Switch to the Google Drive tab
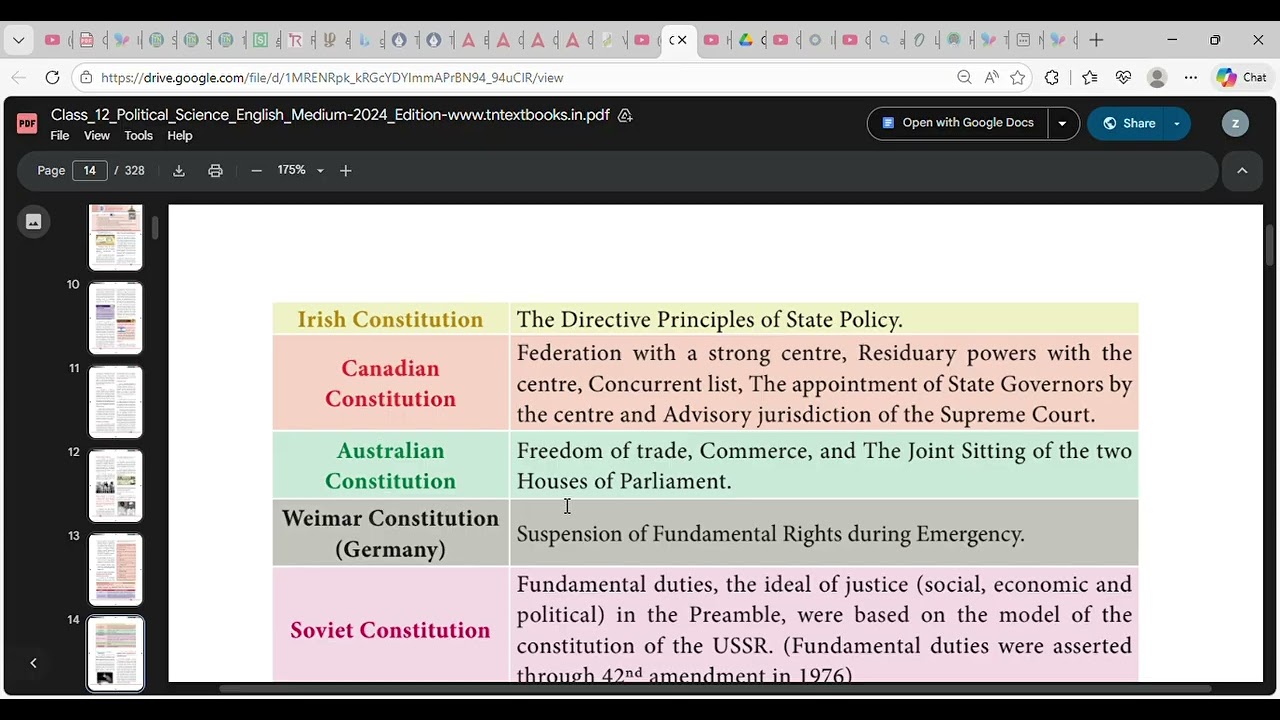The width and height of the screenshot is (1280, 720). [746, 40]
